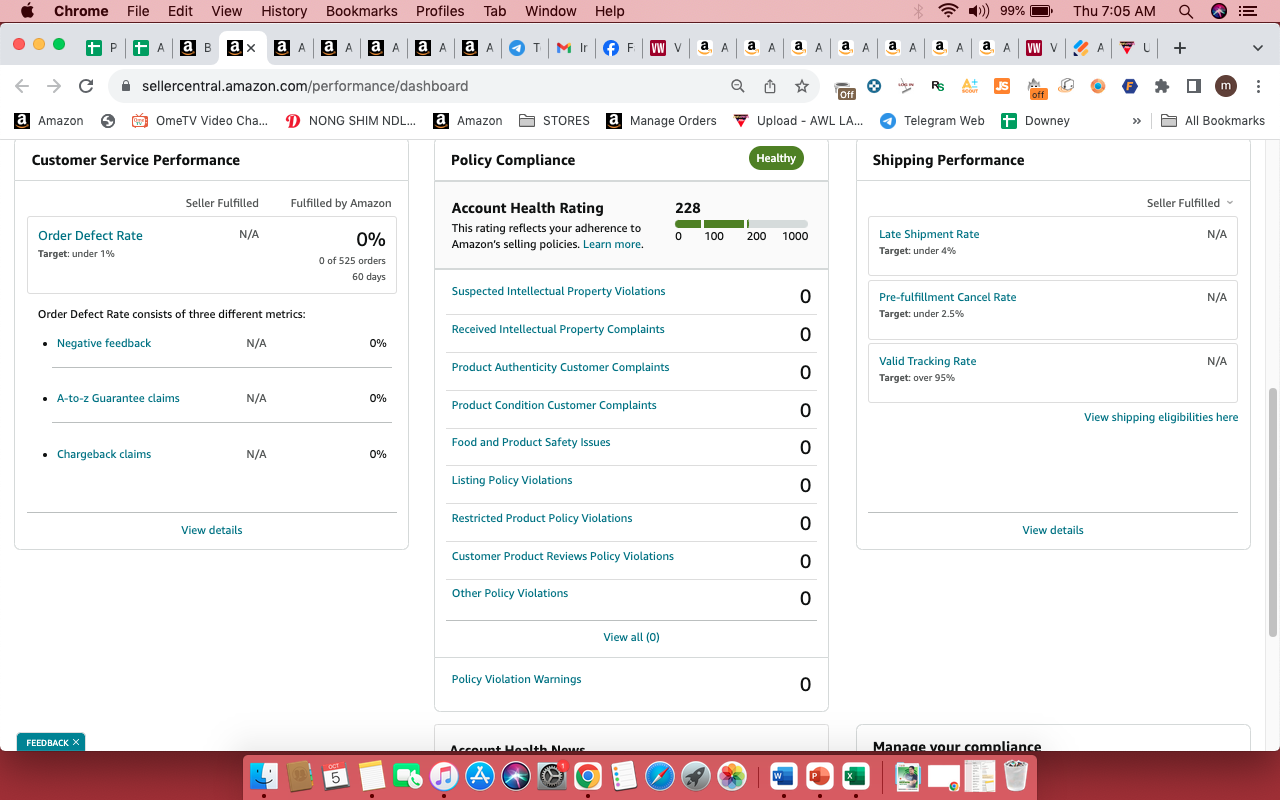Open the Order Defect Rate link
This screenshot has width=1280, height=800.
90,236
